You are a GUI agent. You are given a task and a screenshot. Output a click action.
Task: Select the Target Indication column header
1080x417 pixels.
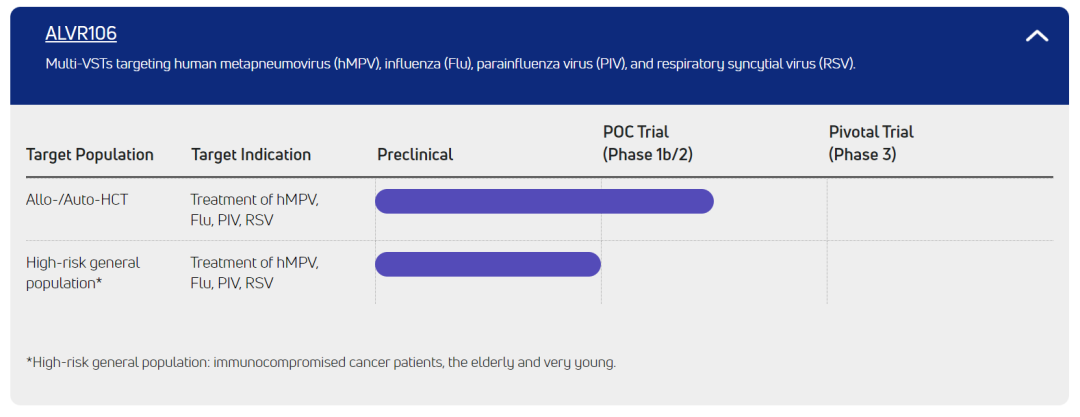(x=251, y=155)
